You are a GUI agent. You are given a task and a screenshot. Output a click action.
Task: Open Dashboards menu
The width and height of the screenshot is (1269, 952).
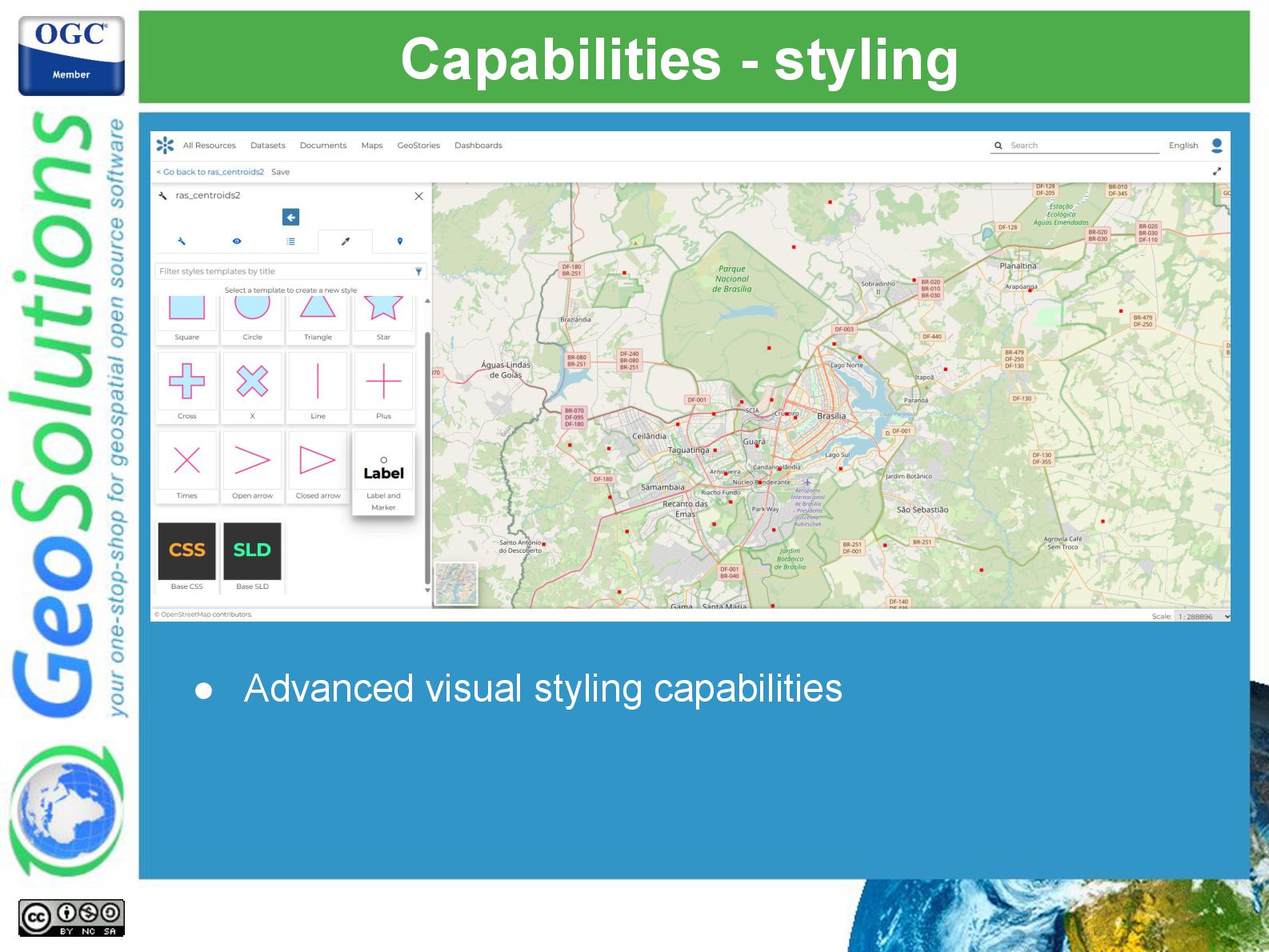pos(478,146)
